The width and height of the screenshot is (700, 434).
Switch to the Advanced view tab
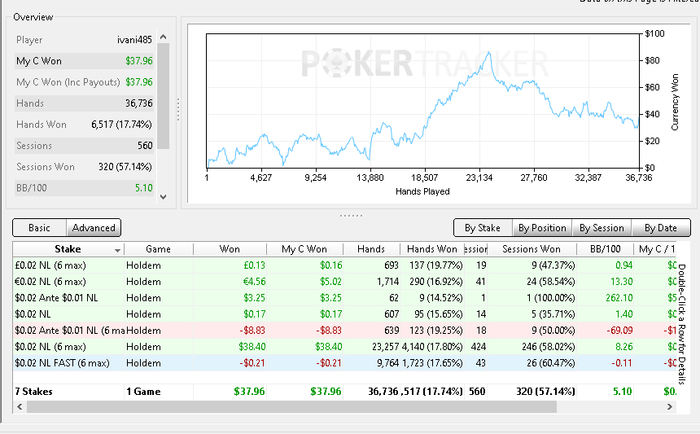[x=94, y=228]
